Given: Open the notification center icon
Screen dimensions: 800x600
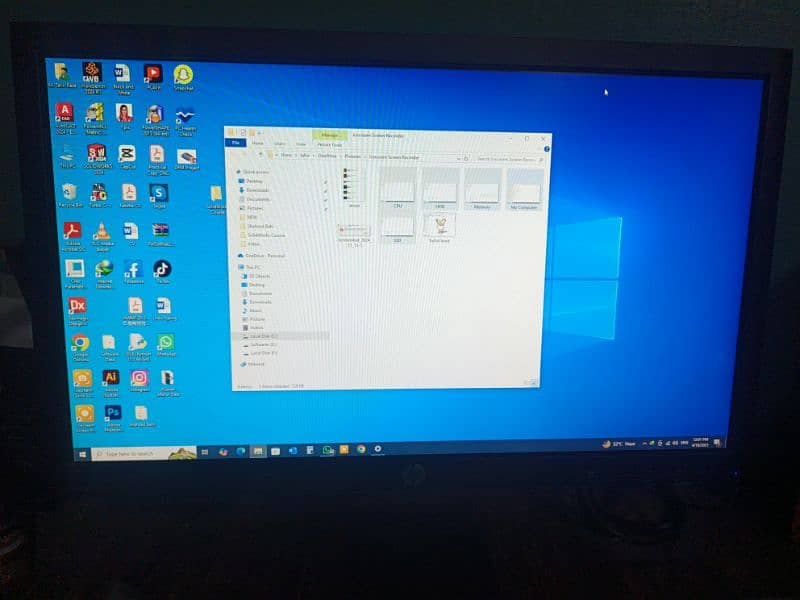Looking at the screenshot, I should point(718,442).
